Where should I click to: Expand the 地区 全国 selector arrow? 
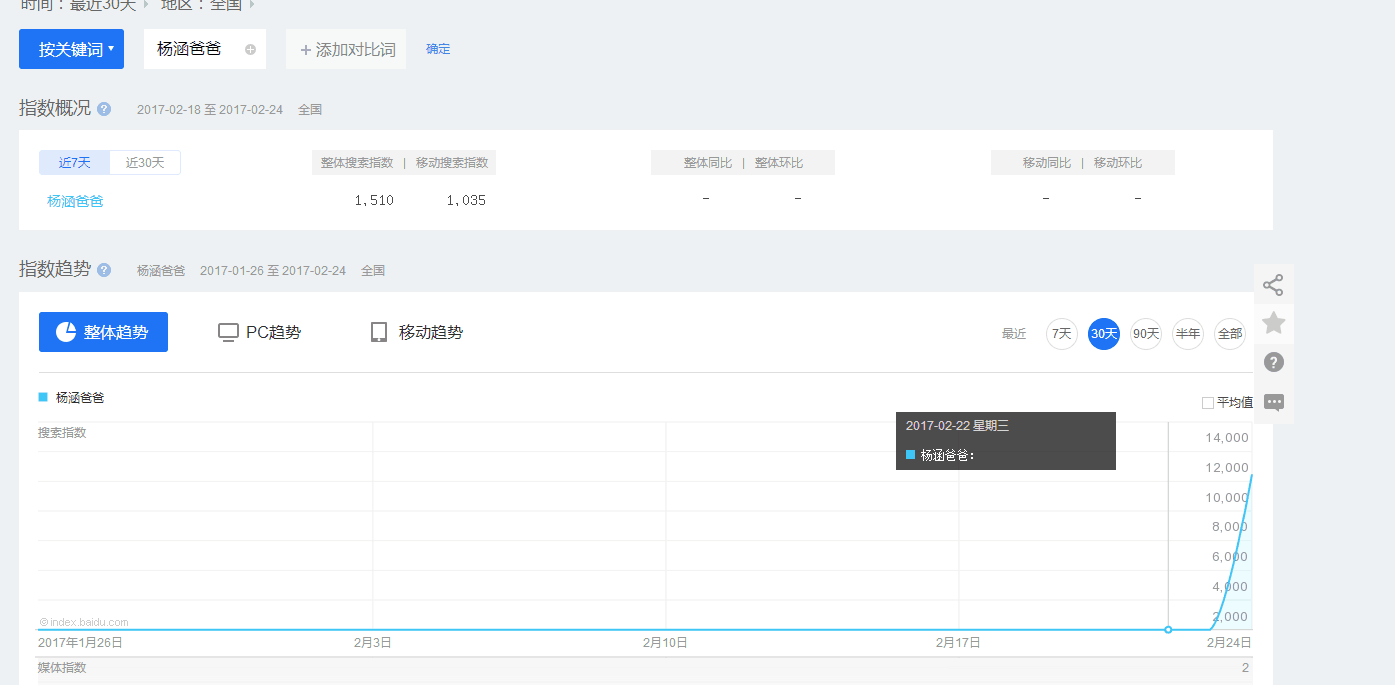tap(251, 5)
